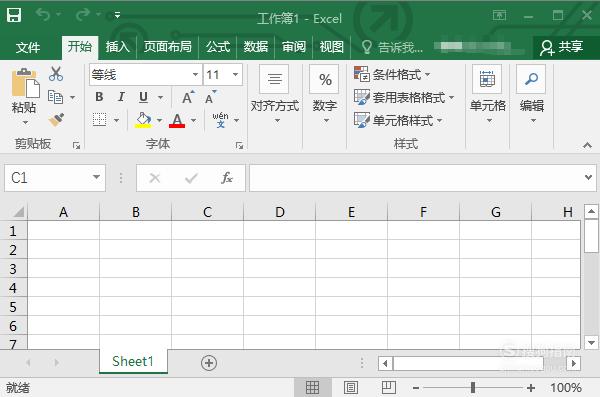Open the 剪贴板 pane launcher
The width and height of the screenshot is (600, 397).
tap(77, 145)
